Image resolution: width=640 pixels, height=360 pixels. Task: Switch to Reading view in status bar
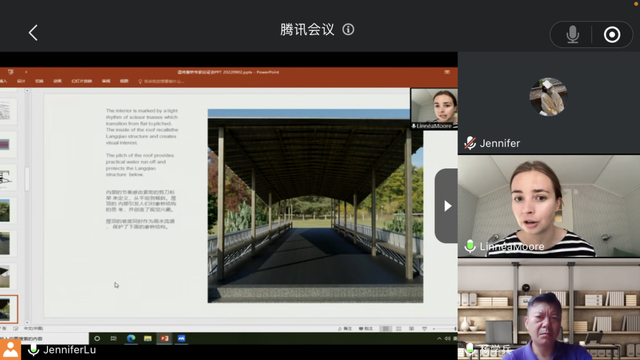click(411, 329)
